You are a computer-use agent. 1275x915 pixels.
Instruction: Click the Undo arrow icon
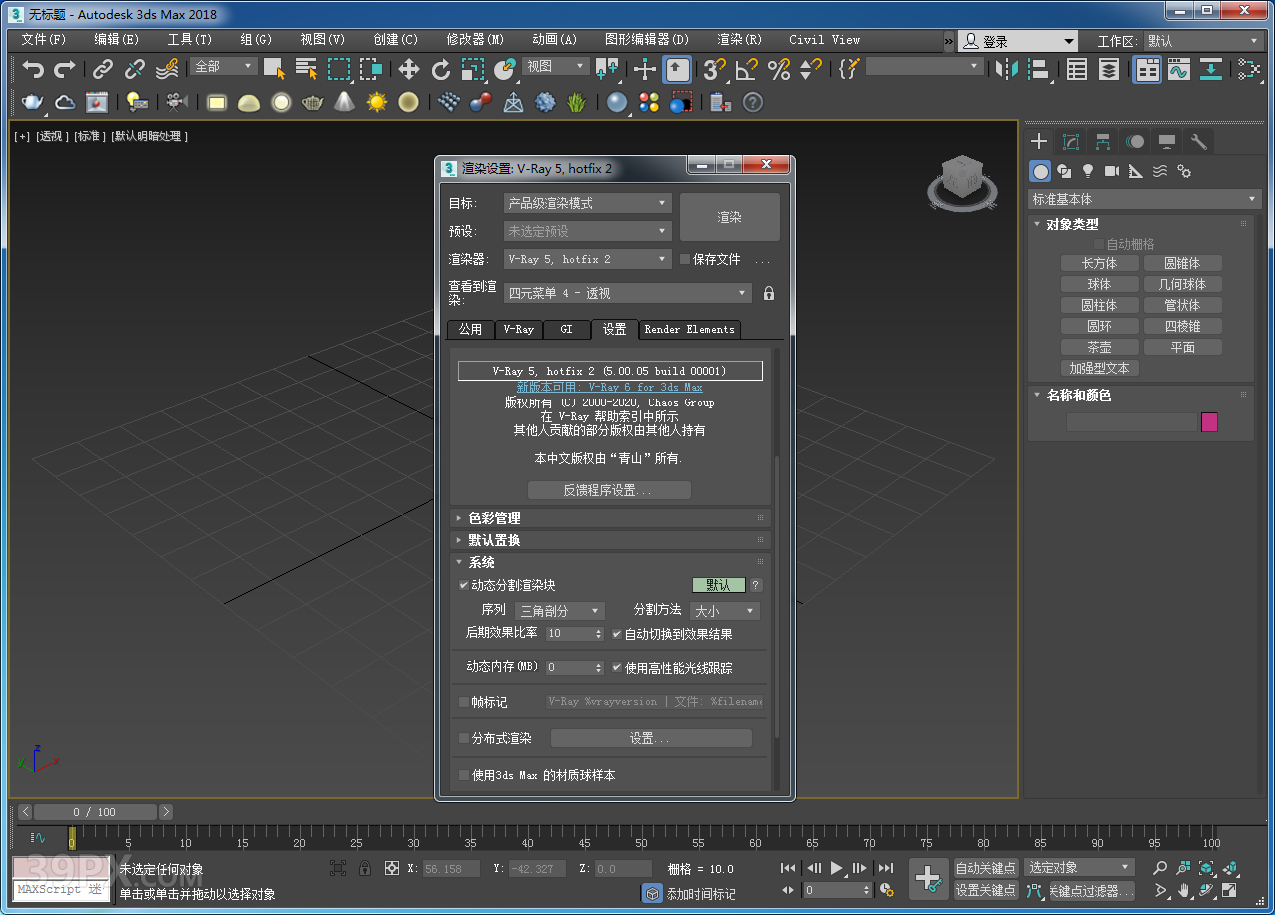click(34, 69)
